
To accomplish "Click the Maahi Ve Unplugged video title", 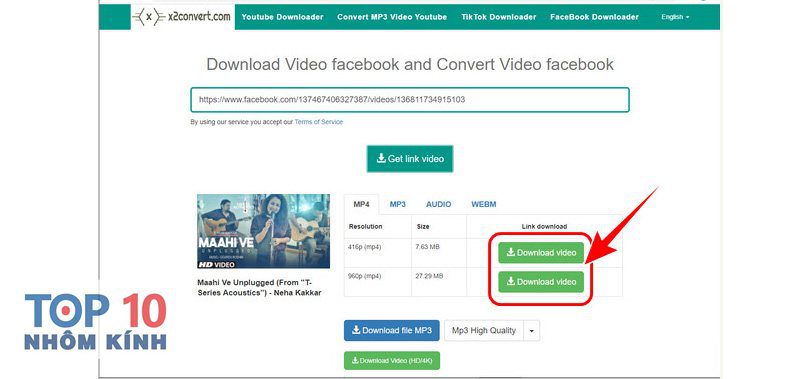I will (259, 287).
